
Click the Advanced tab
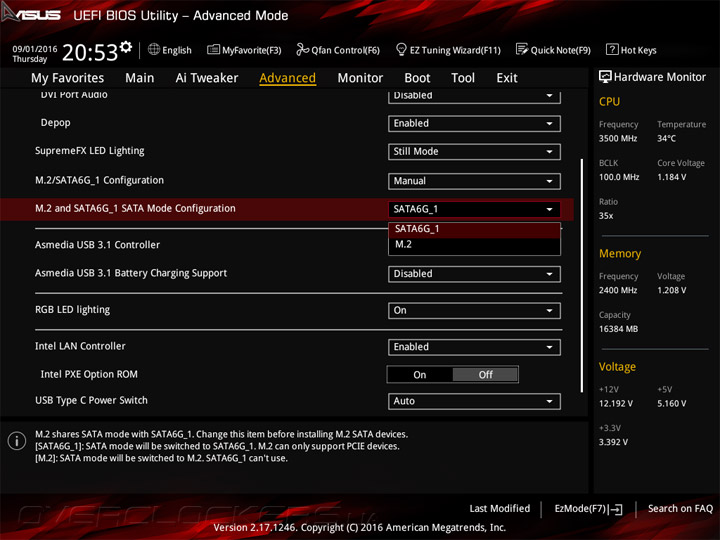tap(287, 78)
